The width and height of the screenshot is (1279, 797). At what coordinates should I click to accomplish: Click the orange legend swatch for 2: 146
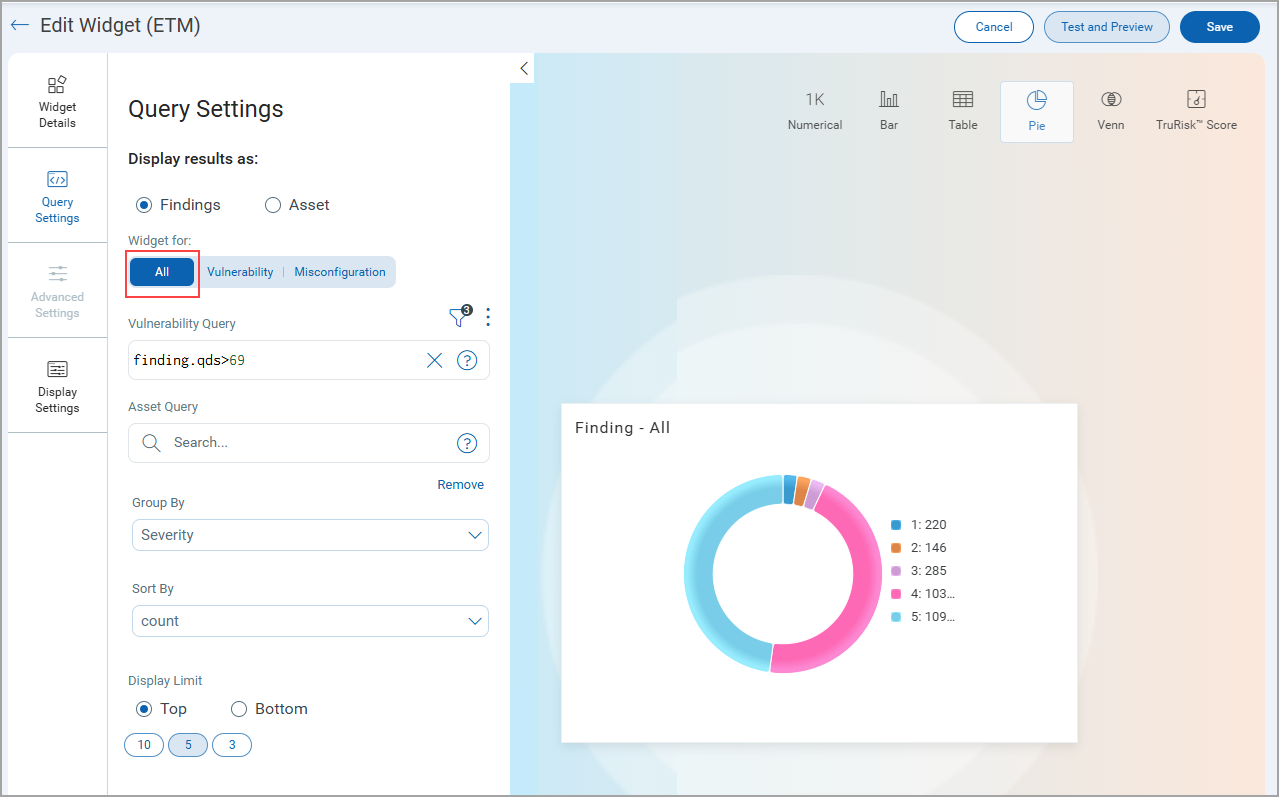pyautogui.click(x=896, y=548)
